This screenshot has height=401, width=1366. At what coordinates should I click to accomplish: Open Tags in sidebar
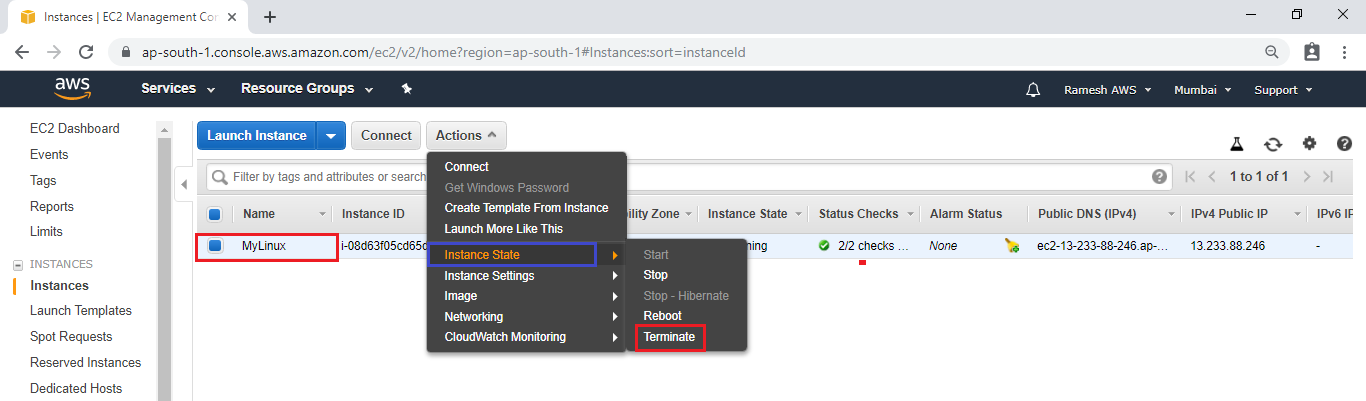click(x=43, y=180)
